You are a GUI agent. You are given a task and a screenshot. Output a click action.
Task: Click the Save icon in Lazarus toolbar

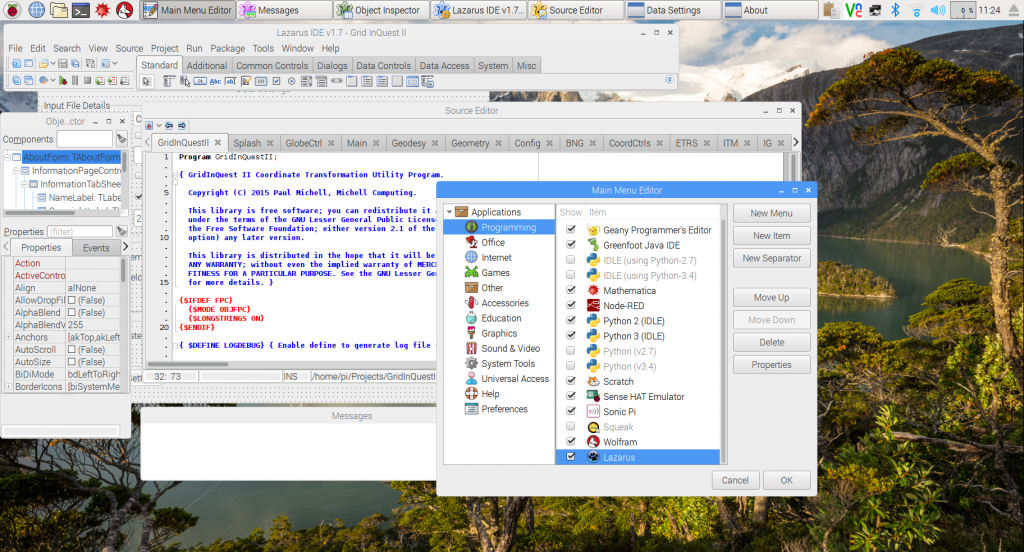[x=63, y=63]
